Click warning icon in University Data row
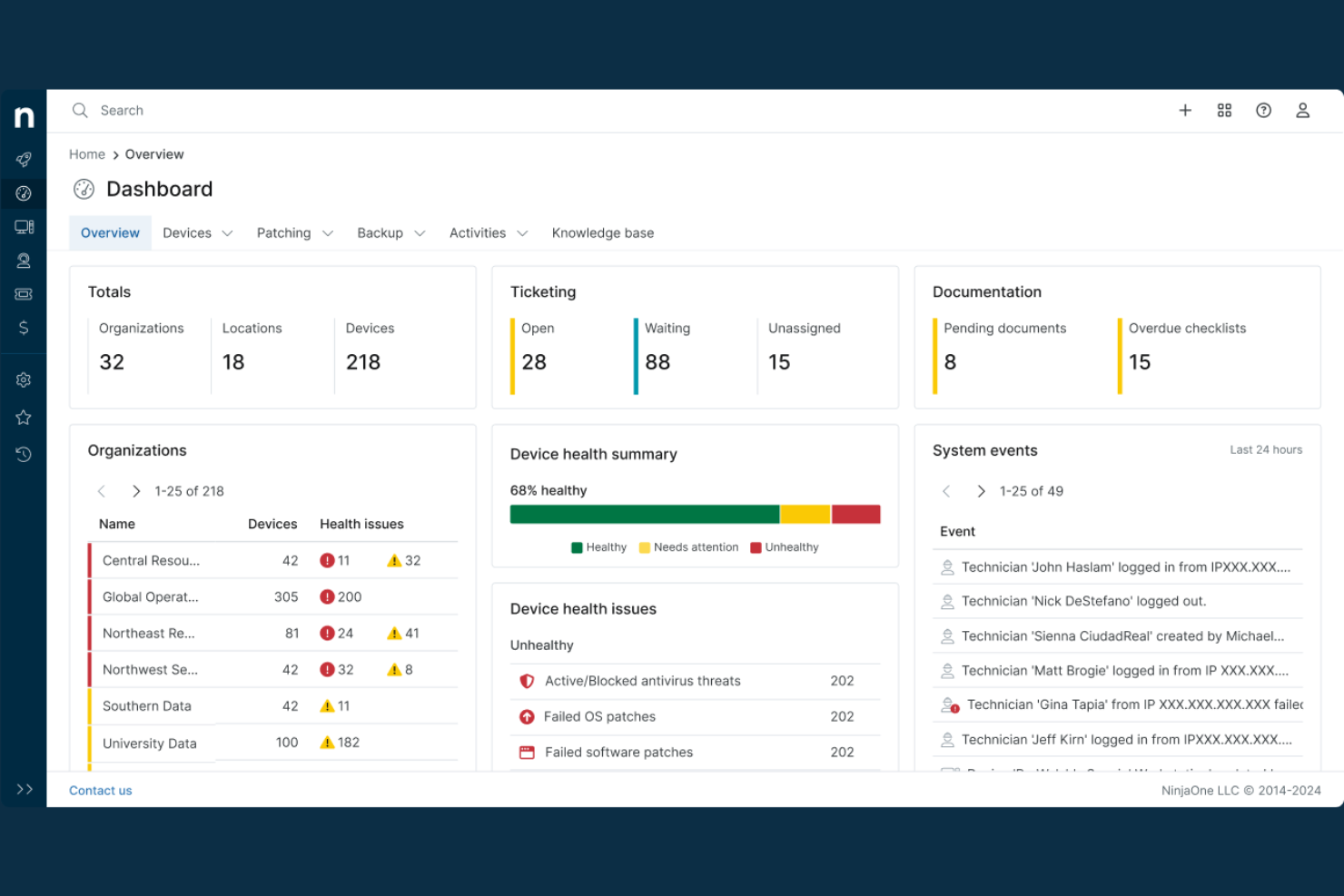This screenshot has height=896, width=1344. [327, 743]
